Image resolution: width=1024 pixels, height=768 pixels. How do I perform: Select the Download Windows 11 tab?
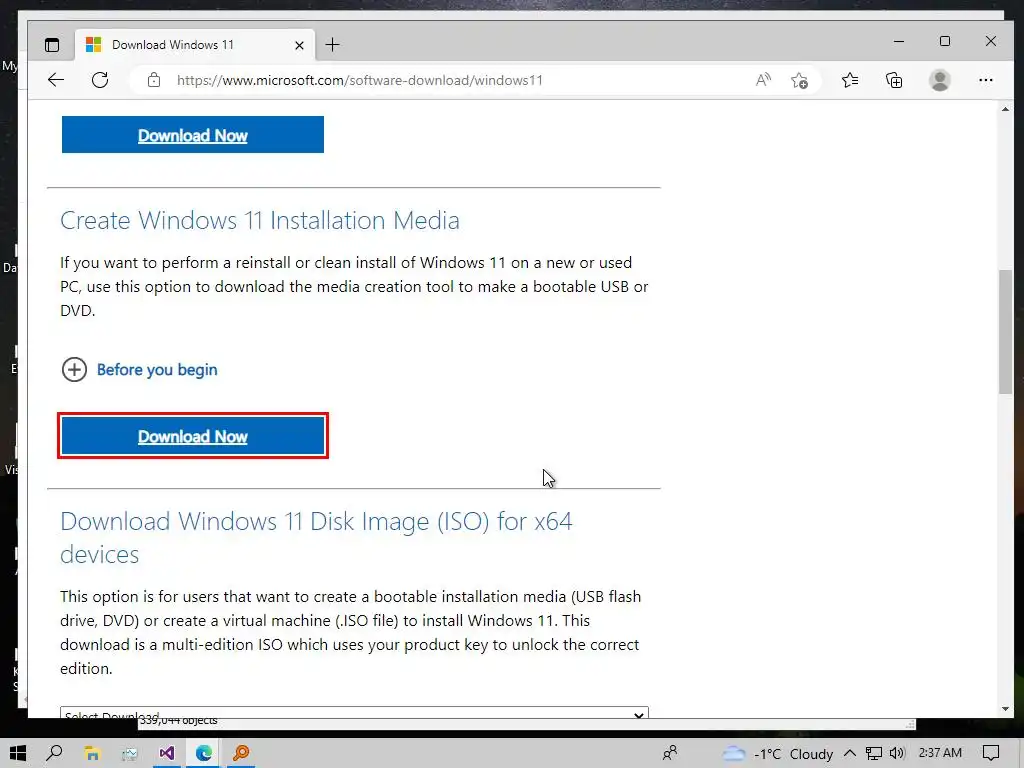click(195, 45)
